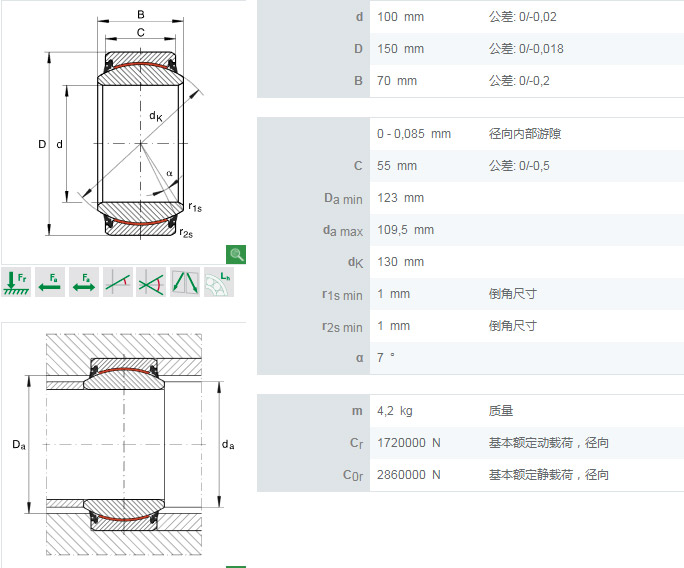684x568 pixels.
Task: Open the mounting dimensions drawing Da da
Action: [x=124, y=444]
